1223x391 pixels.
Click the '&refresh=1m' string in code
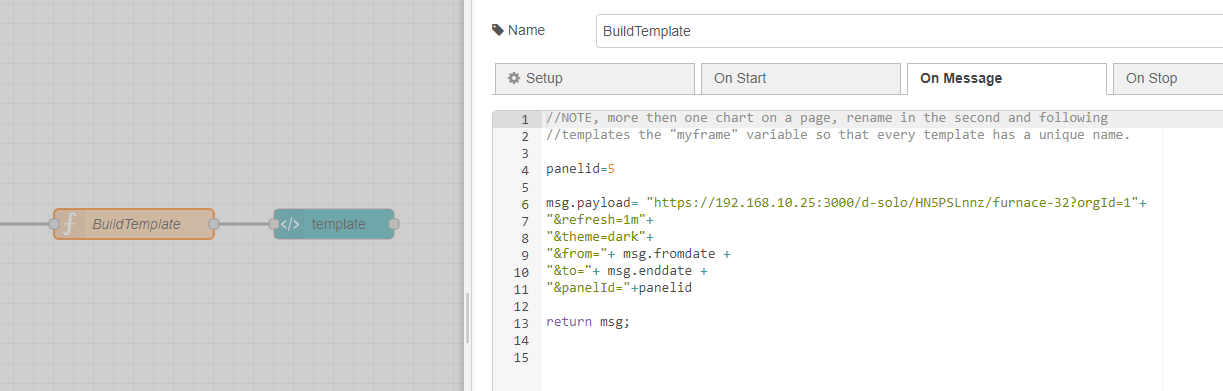tap(595, 220)
